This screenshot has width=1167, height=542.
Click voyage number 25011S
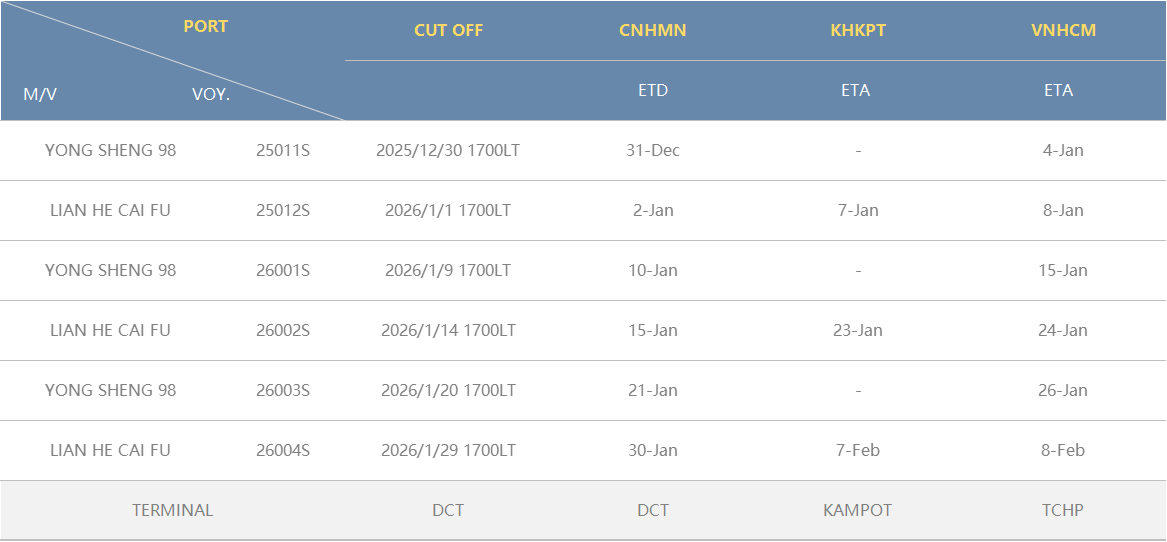pos(283,151)
